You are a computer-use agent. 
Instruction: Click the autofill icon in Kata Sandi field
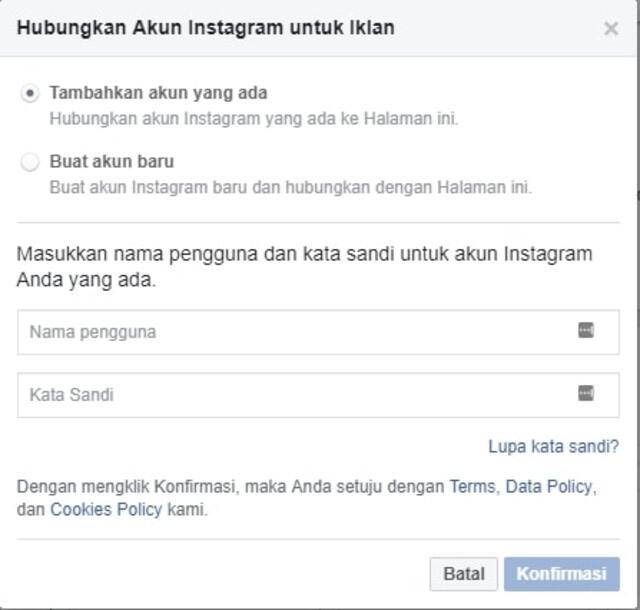[x=586, y=394]
